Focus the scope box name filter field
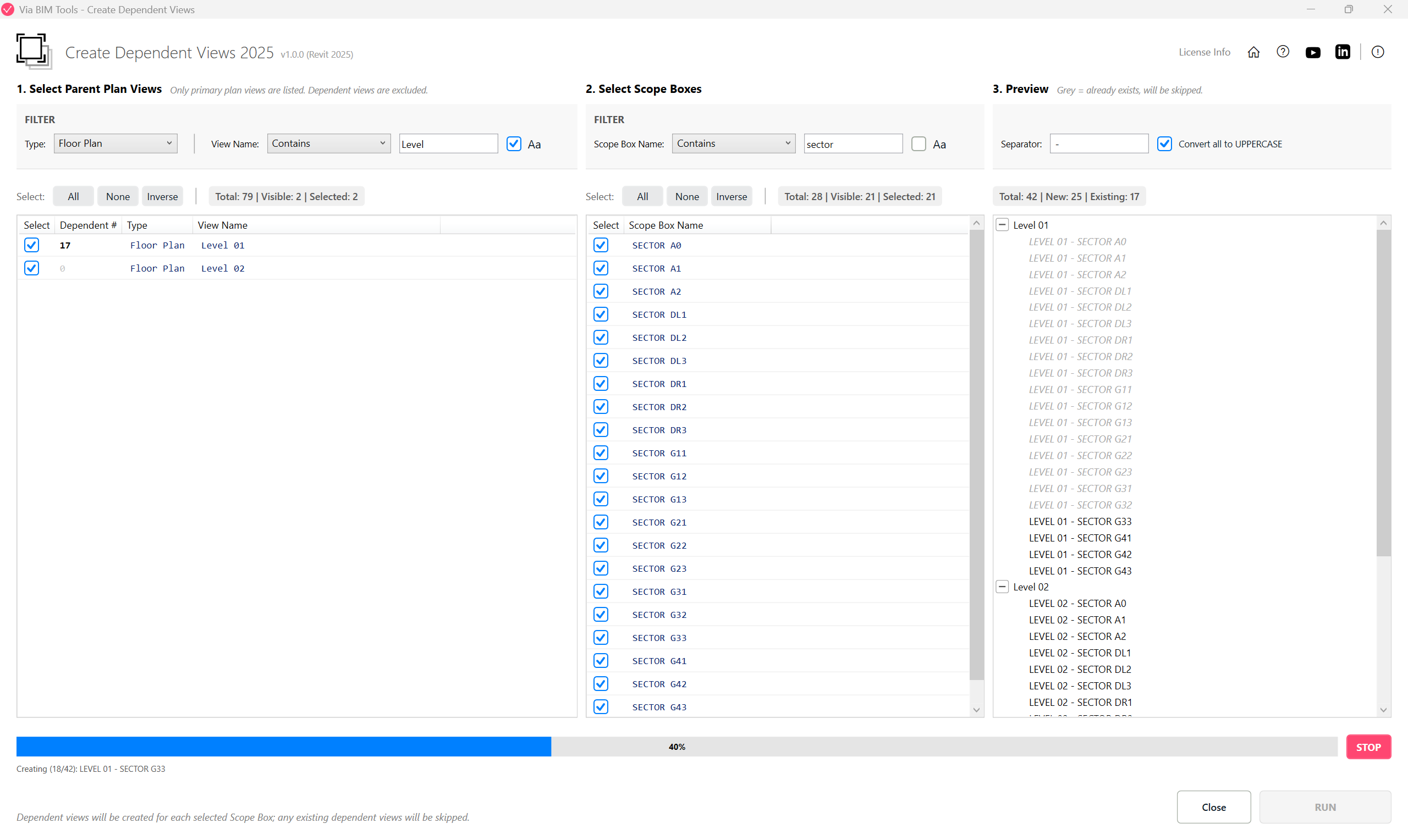 pos(853,144)
